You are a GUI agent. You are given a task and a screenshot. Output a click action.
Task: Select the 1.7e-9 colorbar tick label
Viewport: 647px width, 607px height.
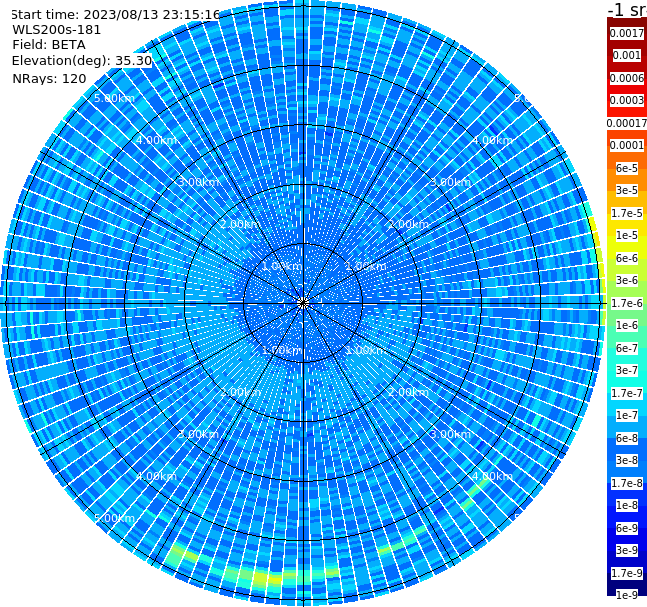pyautogui.click(x=627, y=573)
